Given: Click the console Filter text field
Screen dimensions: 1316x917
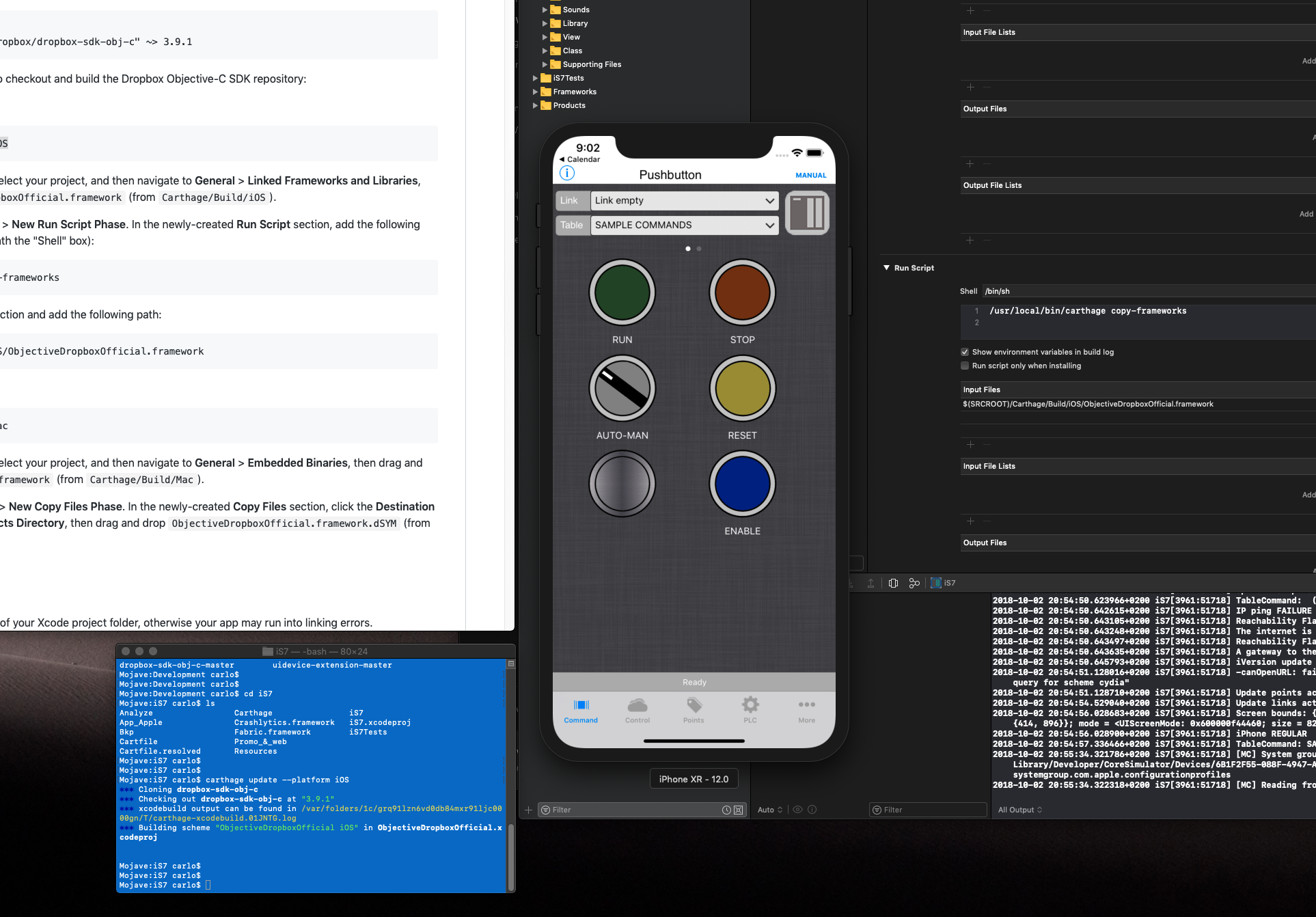Looking at the screenshot, I should point(929,810).
